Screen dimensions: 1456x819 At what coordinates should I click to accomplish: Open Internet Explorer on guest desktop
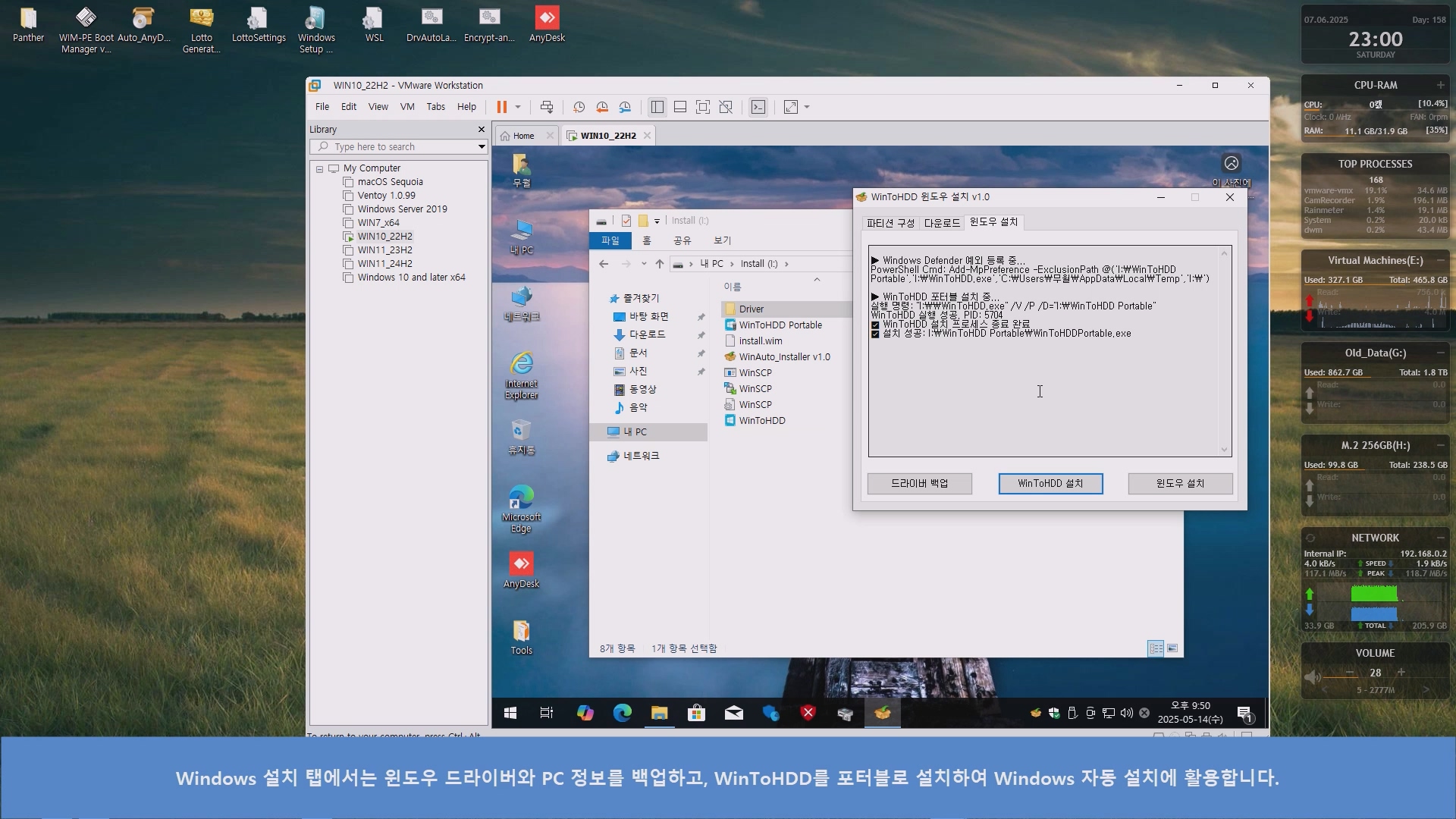click(x=522, y=375)
